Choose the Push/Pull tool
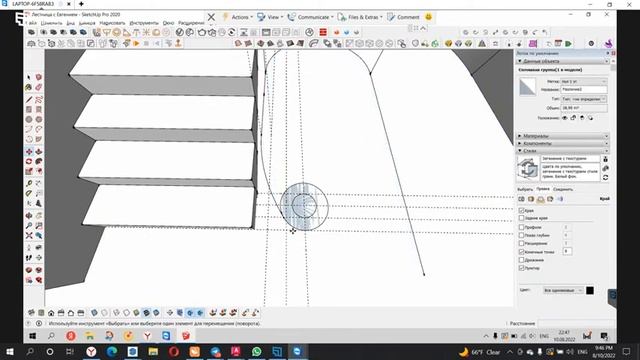Image resolution: width=640 pixels, height=360 pixels. (x=38, y=151)
